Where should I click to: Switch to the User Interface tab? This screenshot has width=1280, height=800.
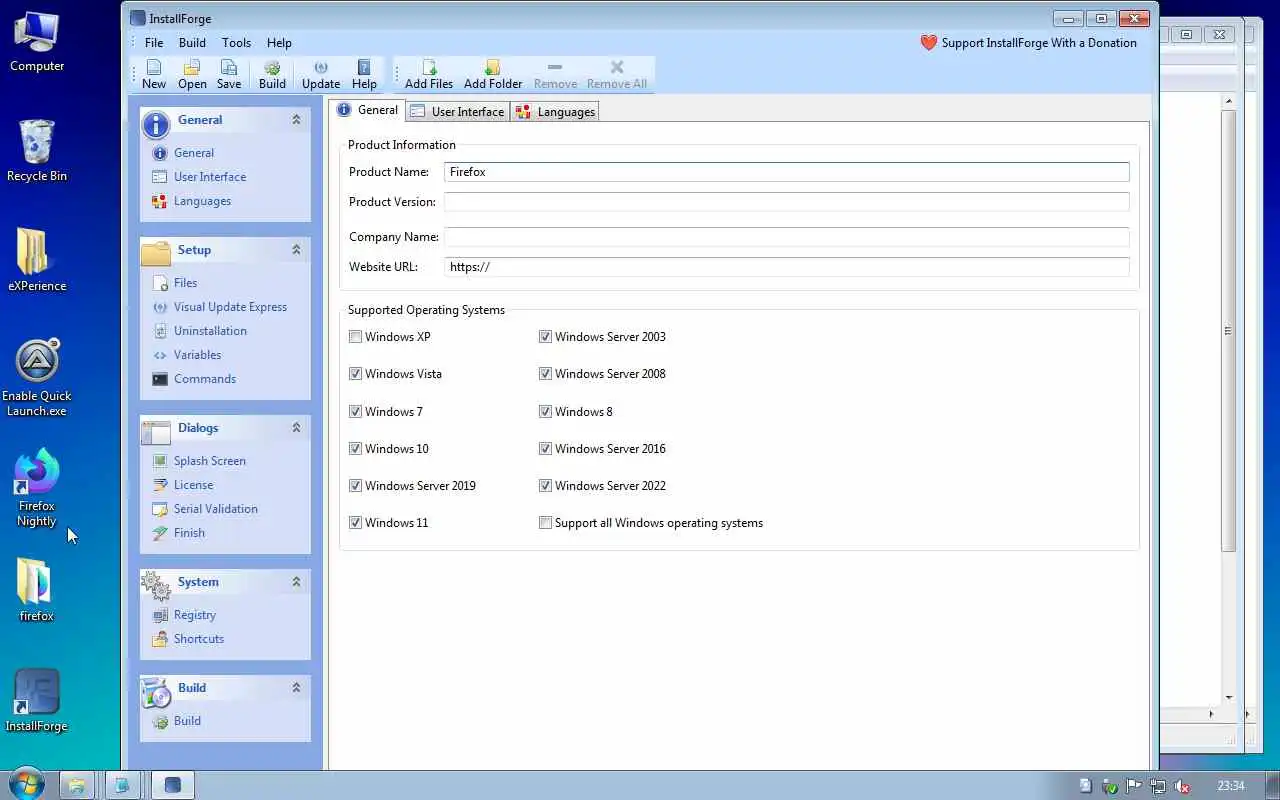[458, 112]
